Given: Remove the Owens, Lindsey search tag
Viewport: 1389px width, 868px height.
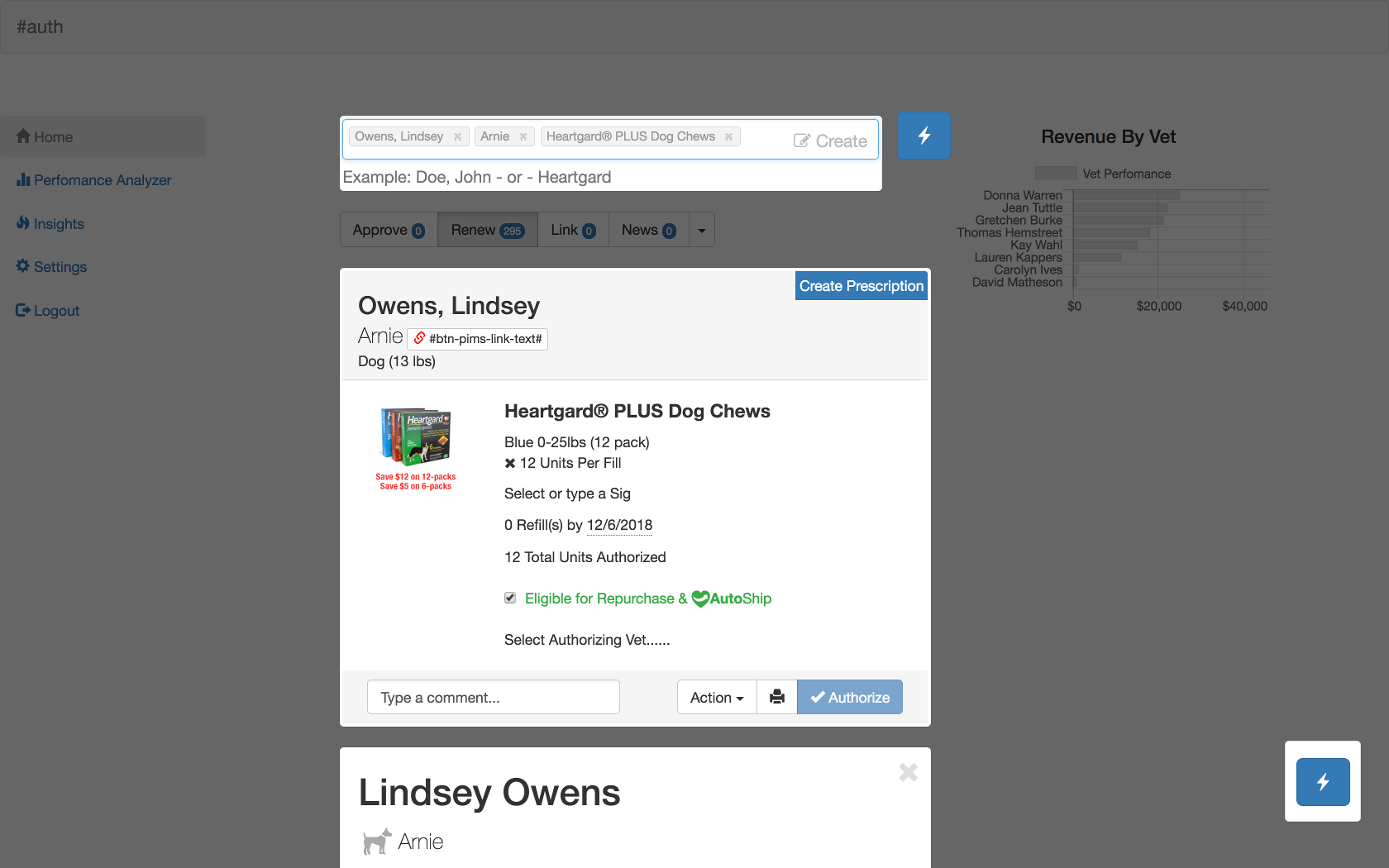Looking at the screenshot, I should point(457,137).
